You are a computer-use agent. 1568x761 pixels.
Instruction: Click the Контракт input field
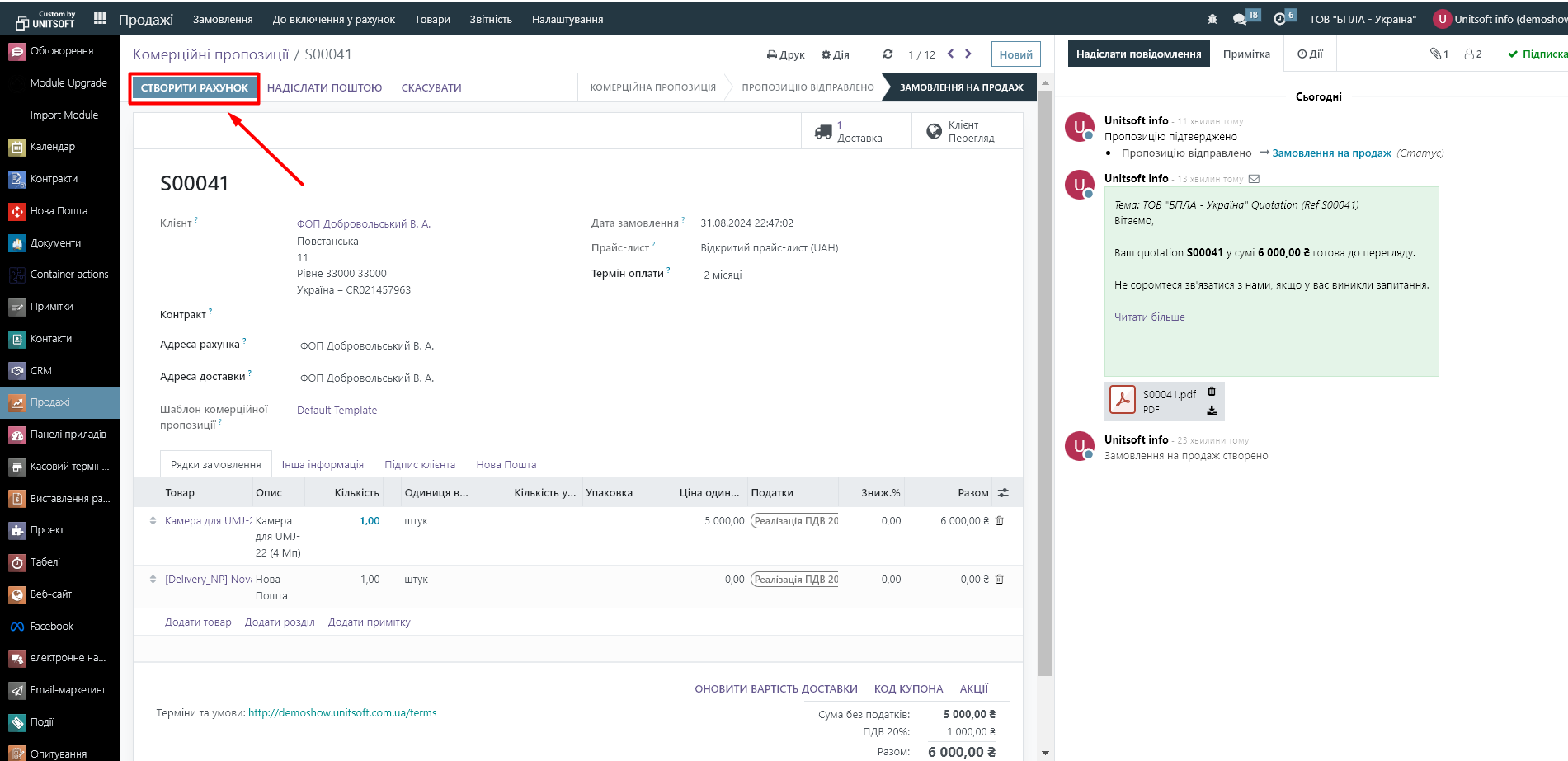(429, 315)
